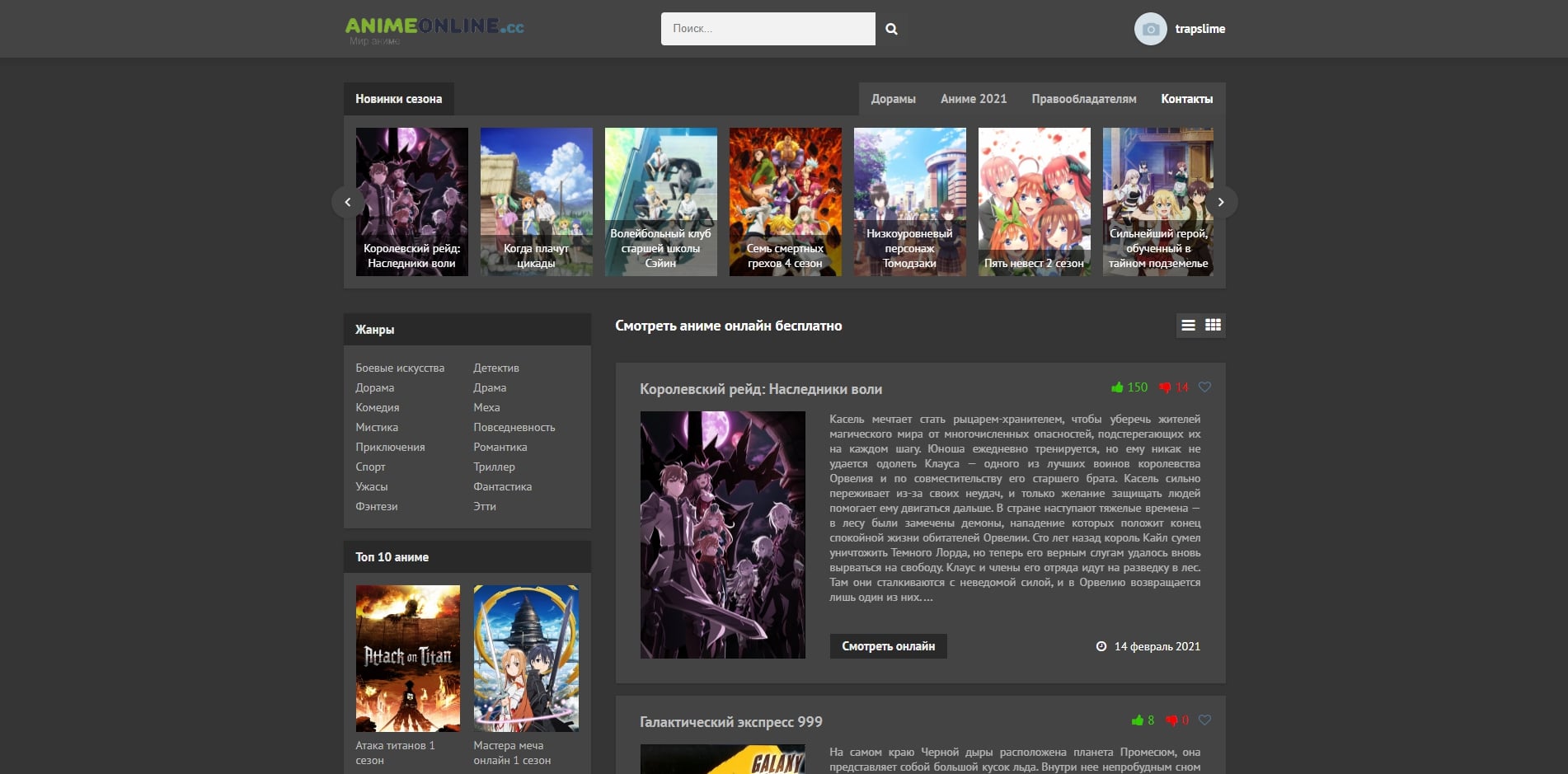
Task: Select Фэнтези genre link
Action: (377, 506)
